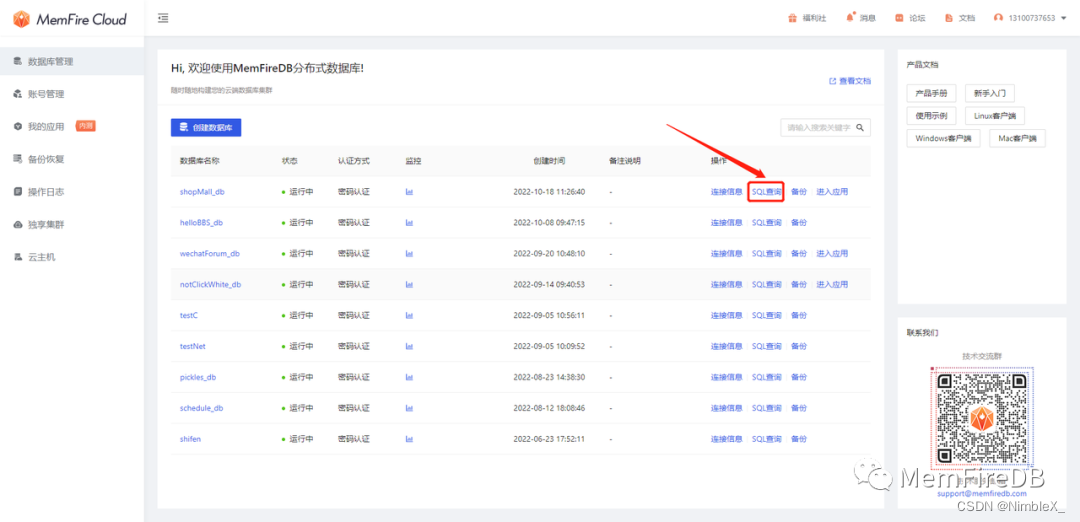
Task: Open monitoring chart icon for pickles_db
Action: (x=409, y=377)
